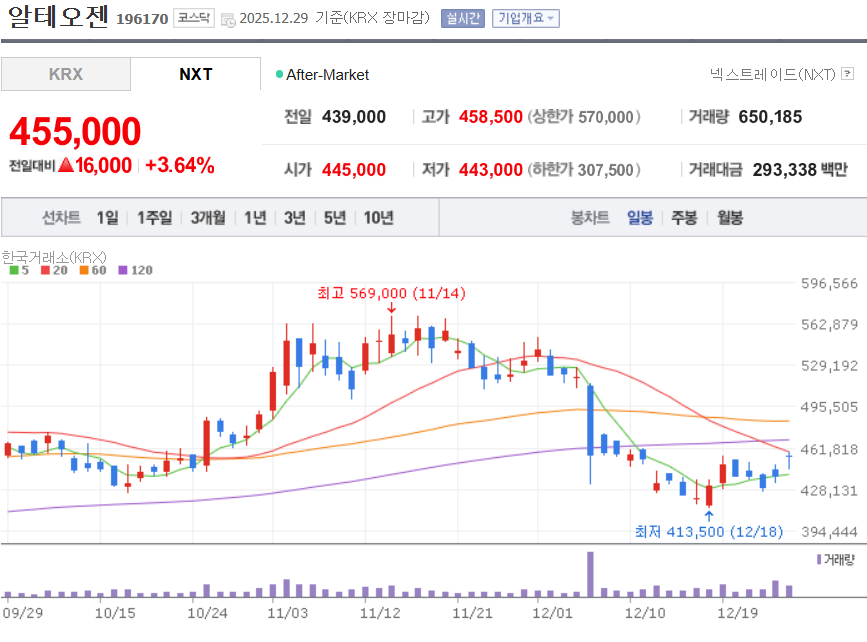Image resolution: width=867 pixels, height=642 pixels.
Task: Click the purple 120-day moving average swatch
Action: tap(123, 270)
